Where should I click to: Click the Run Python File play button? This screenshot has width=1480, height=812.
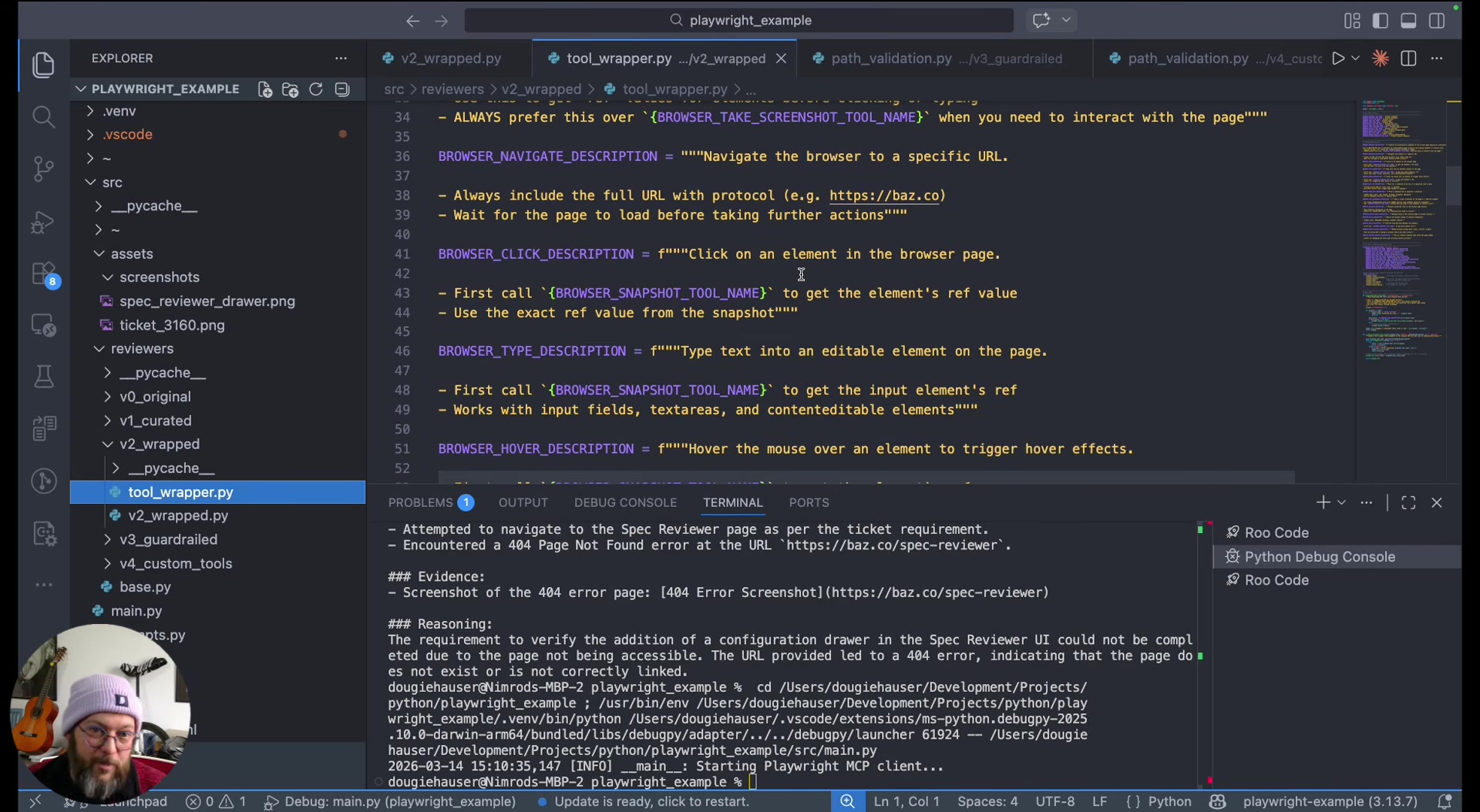coord(1339,58)
